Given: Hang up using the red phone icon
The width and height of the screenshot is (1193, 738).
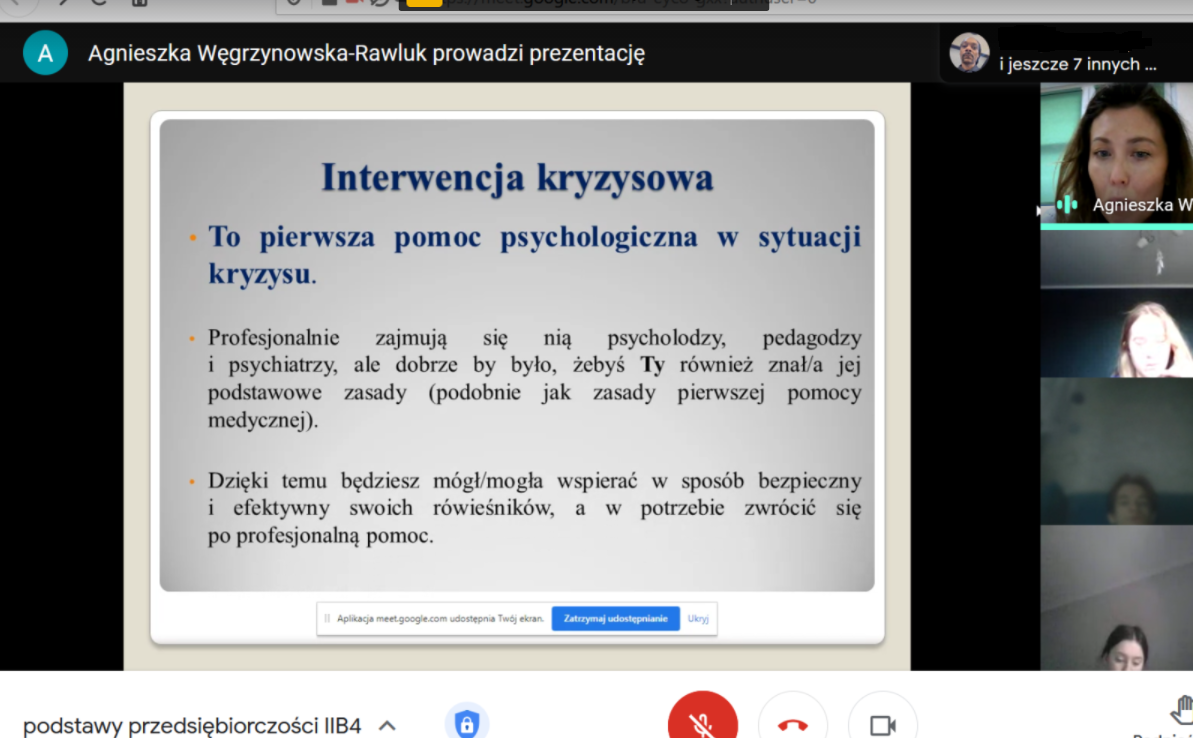Looking at the screenshot, I should (x=792, y=722).
